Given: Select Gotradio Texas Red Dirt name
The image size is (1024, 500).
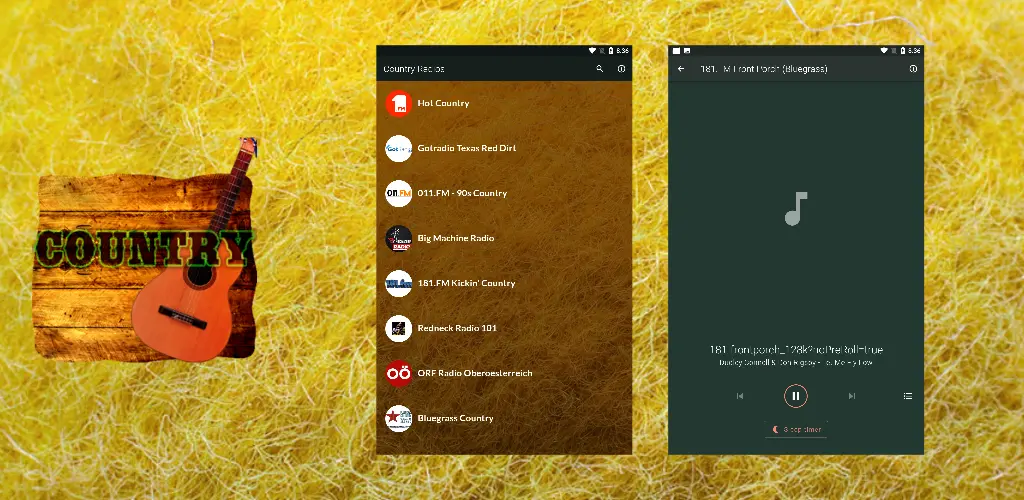Looking at the screenshot, I should tap(467, 148).
